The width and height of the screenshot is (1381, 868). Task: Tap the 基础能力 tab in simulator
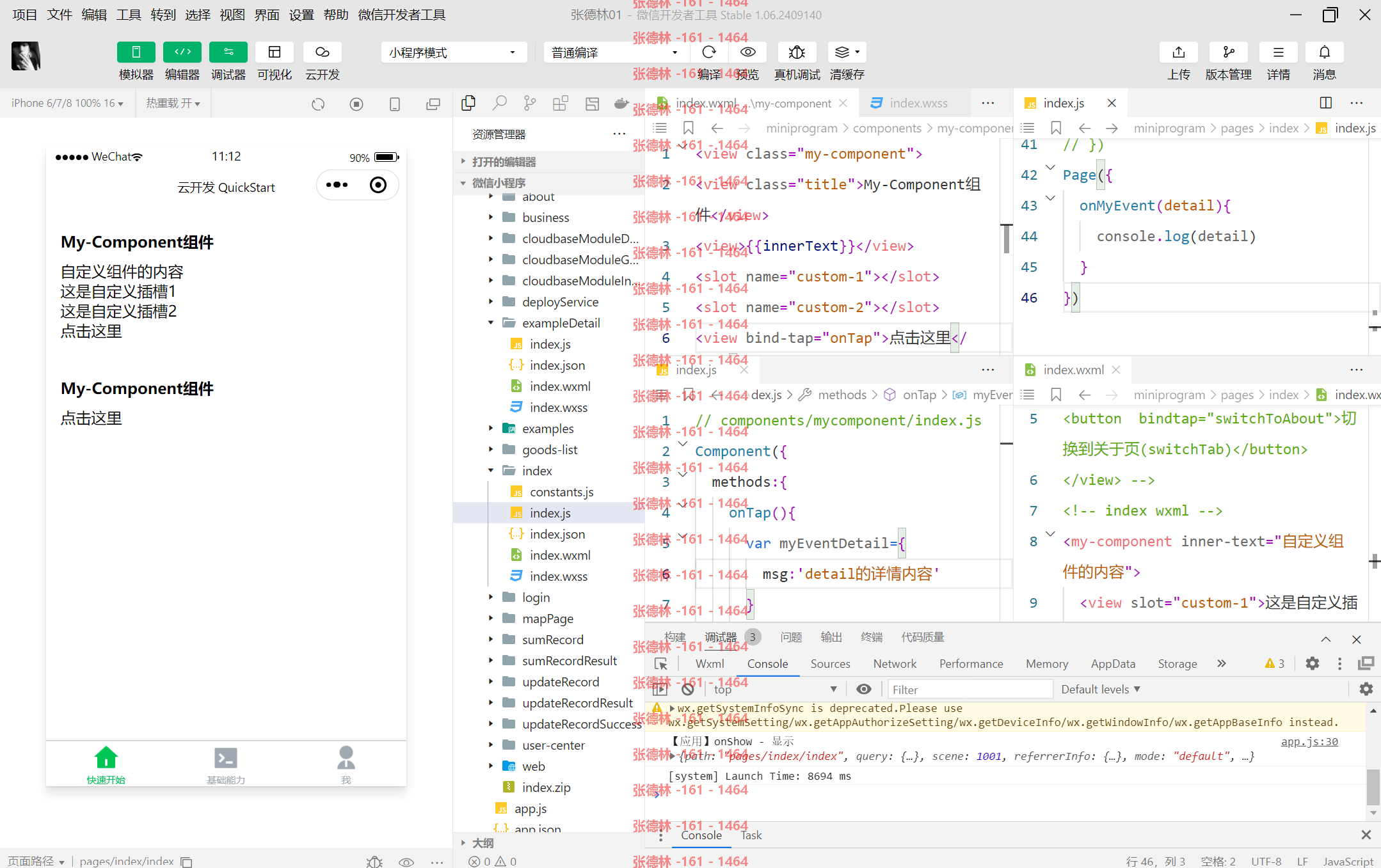(x=226, y=765)
